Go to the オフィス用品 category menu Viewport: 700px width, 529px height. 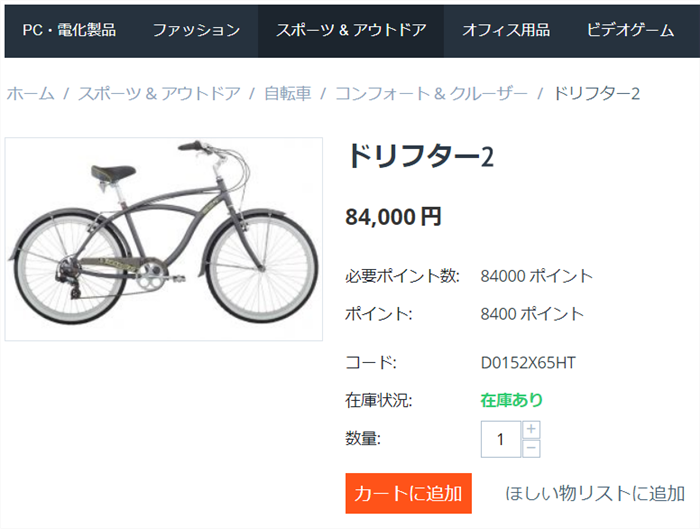(x=505, y=30)
